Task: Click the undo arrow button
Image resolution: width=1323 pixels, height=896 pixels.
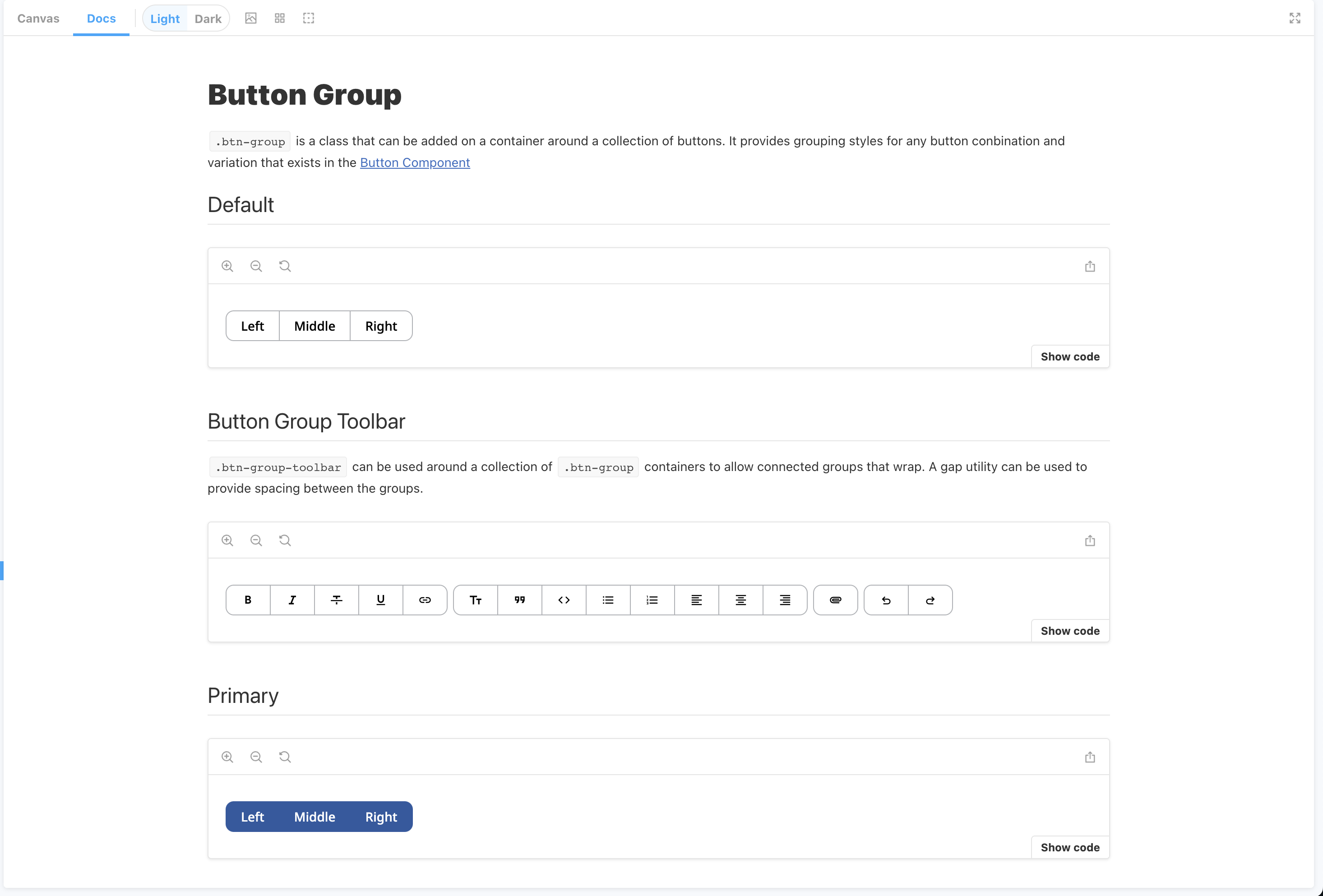Action: click(x=886, y=600)
